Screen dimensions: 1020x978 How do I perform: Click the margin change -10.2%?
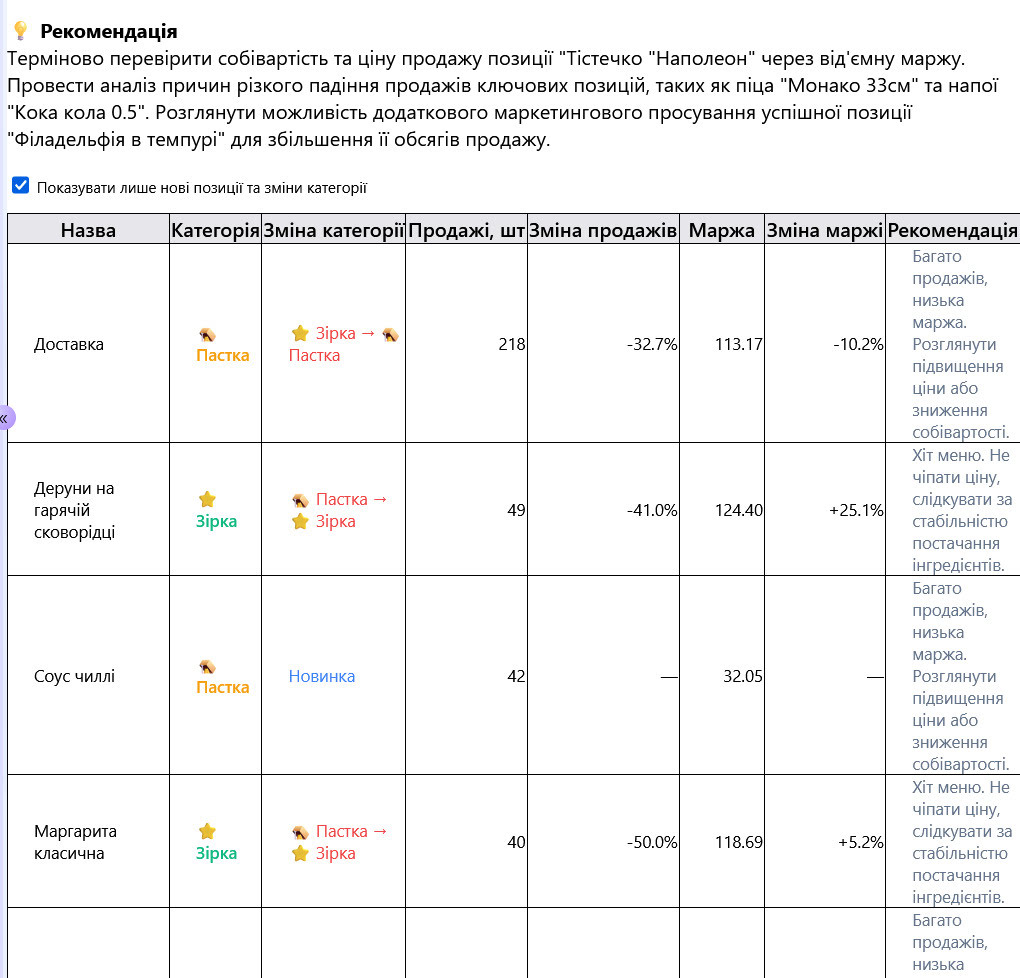tap(858, 344)
